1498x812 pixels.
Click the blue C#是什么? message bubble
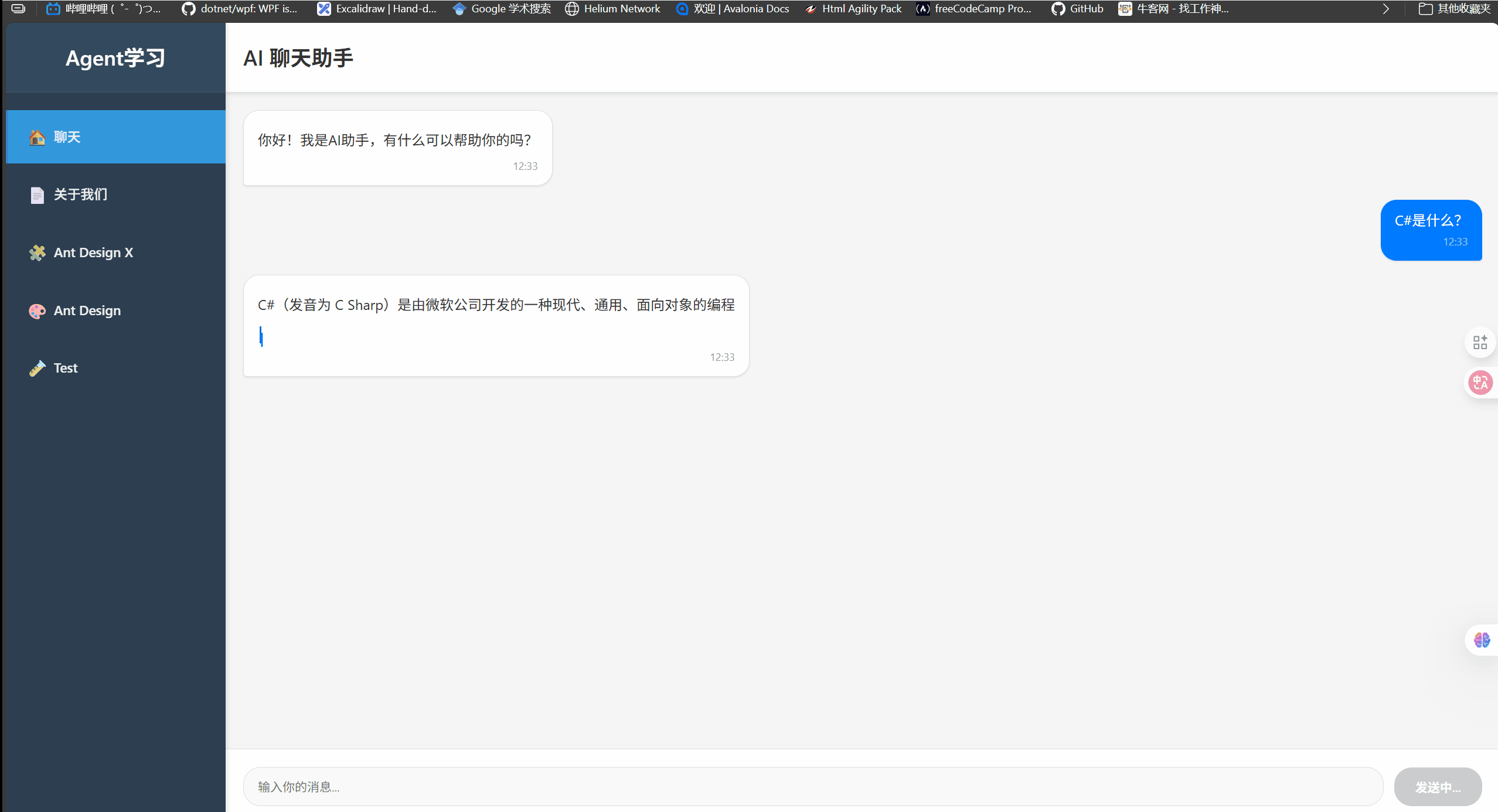coord(1431,230)
